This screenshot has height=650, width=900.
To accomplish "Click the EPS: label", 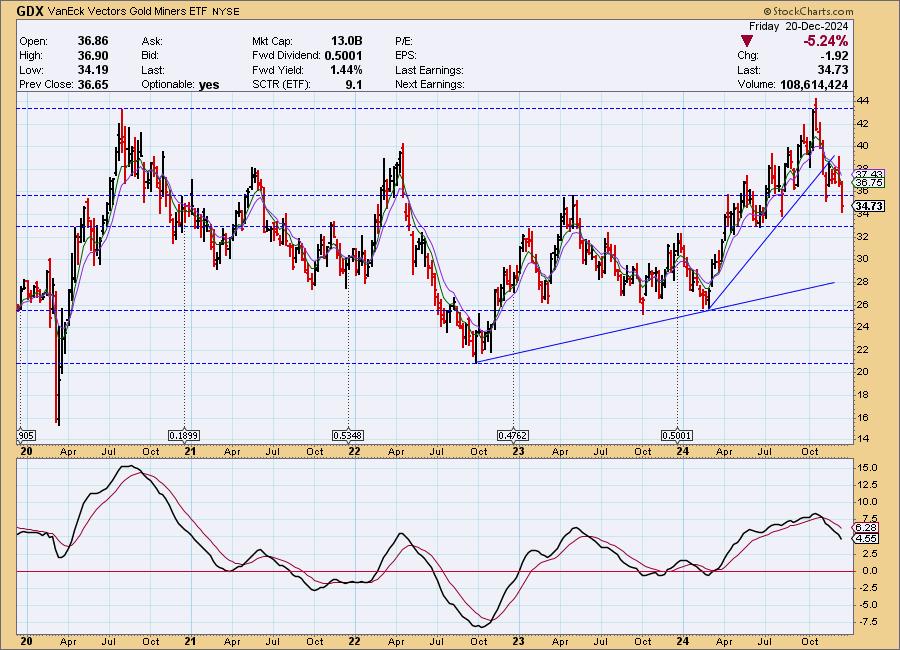I will 406,56.
